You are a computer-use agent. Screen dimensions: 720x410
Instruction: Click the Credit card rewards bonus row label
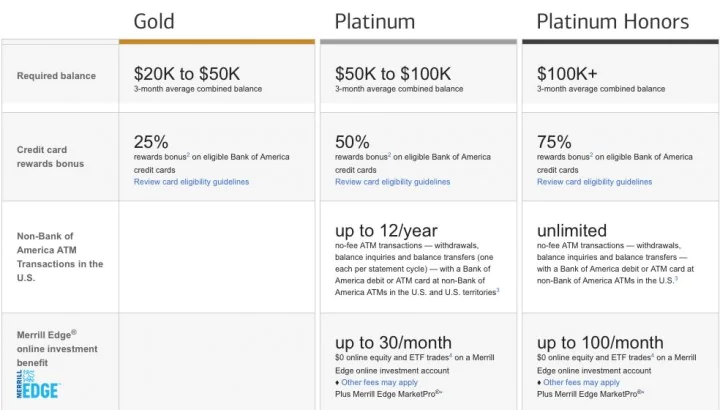point(50,157)
